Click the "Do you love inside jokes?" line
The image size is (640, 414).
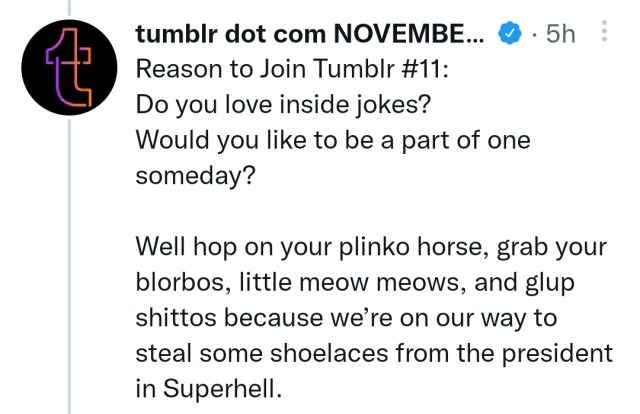[x=269, y=105]
